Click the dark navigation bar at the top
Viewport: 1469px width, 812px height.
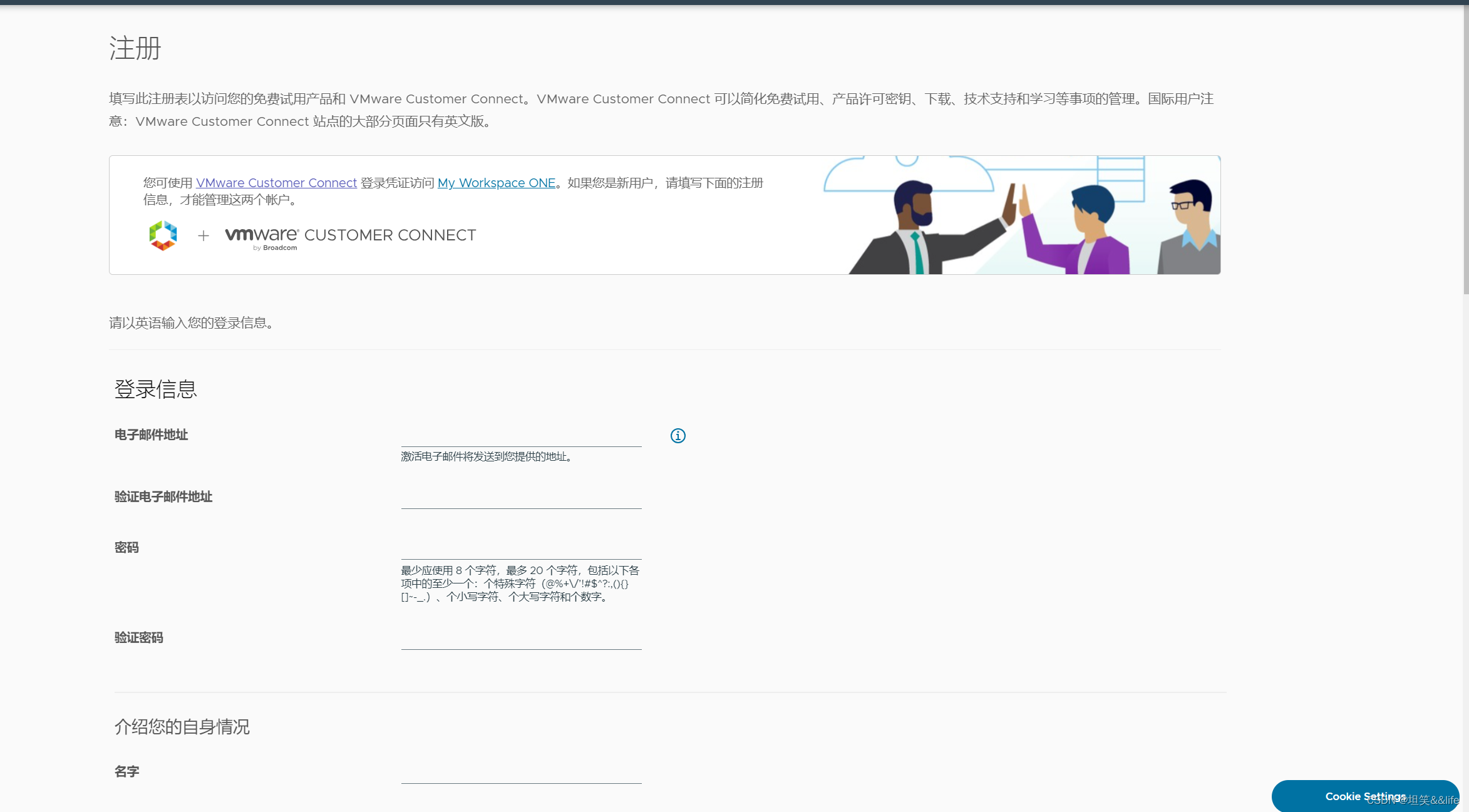(734, 3)
